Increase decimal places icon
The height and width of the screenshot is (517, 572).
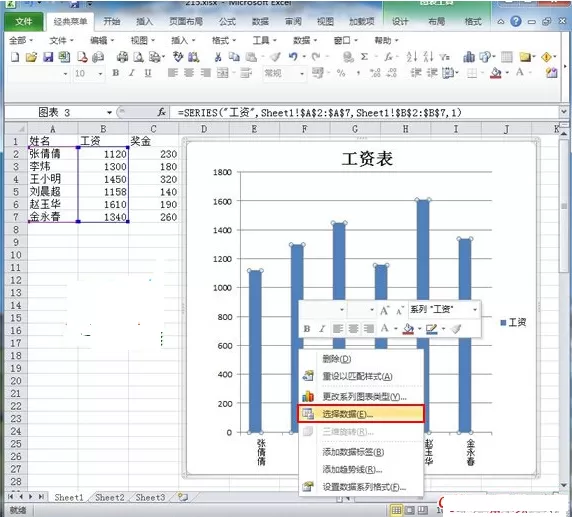tap(375, 73)
